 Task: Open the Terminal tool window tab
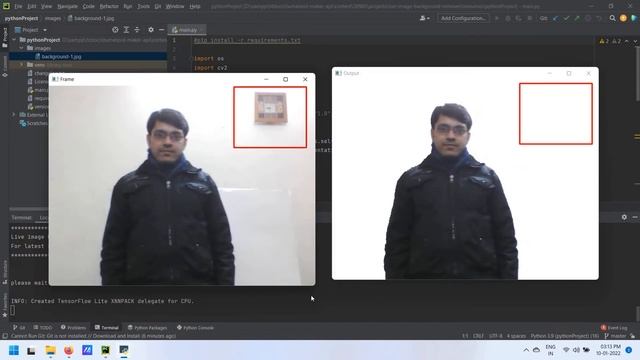point(107,328)
